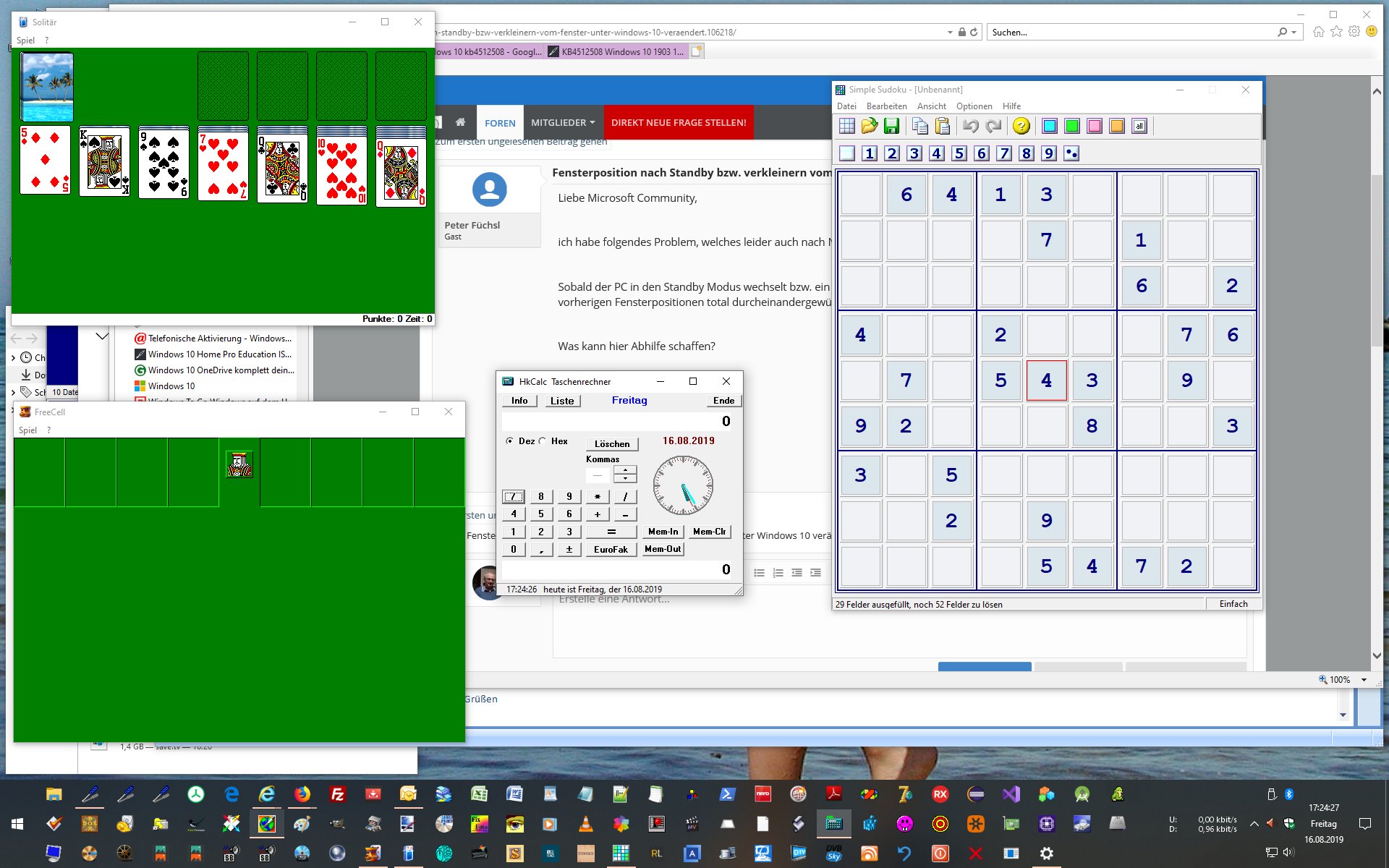Decrease Kommas value with down stepper
This screenshot has width=1389, height=868.
tap(625, 479)
